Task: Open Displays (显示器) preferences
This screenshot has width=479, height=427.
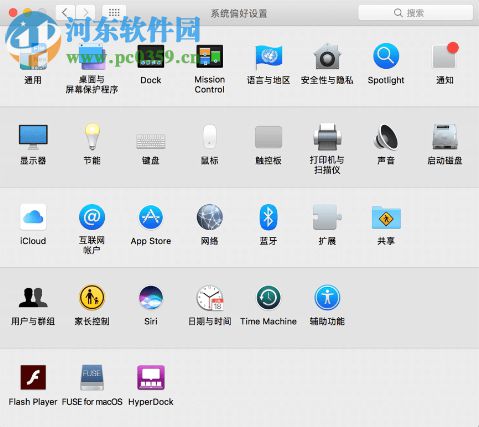Action: (x=33, y=137)
